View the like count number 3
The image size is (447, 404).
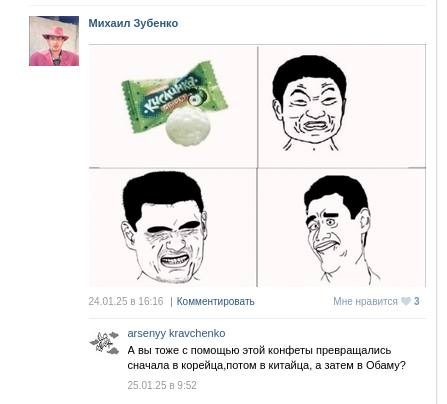(417, 301)
